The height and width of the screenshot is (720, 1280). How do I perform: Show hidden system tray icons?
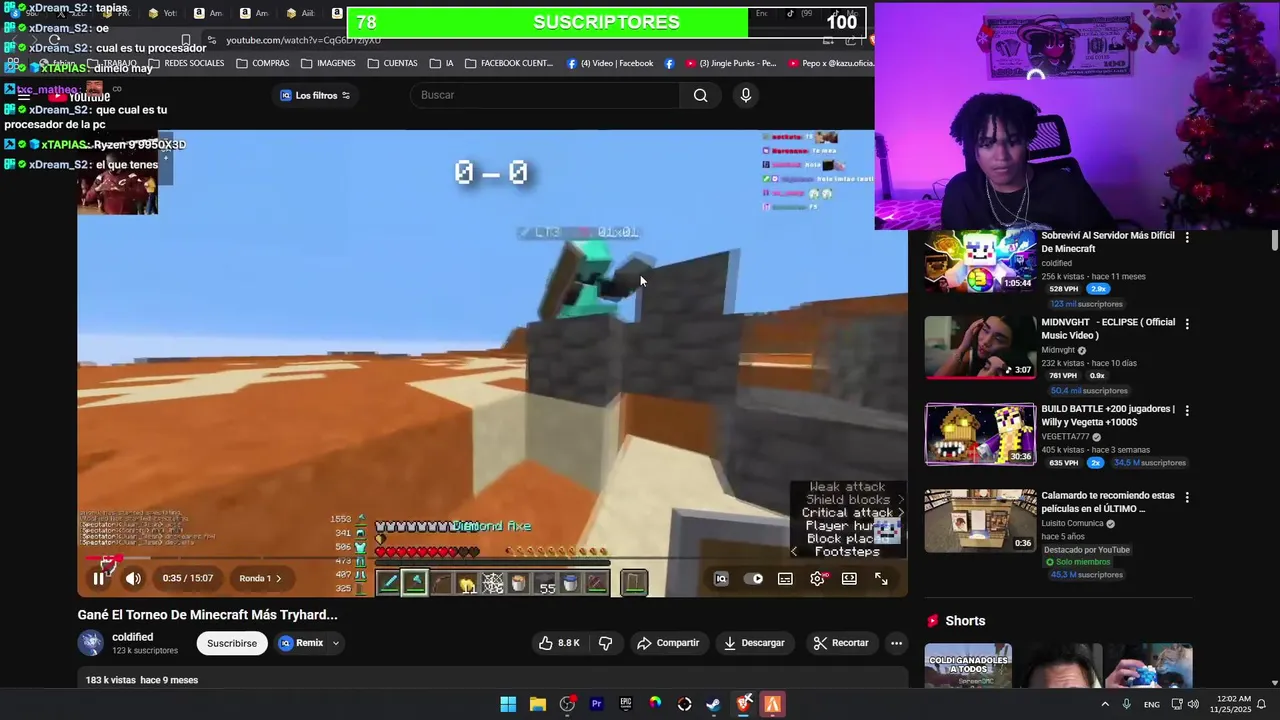point(1105,704)
